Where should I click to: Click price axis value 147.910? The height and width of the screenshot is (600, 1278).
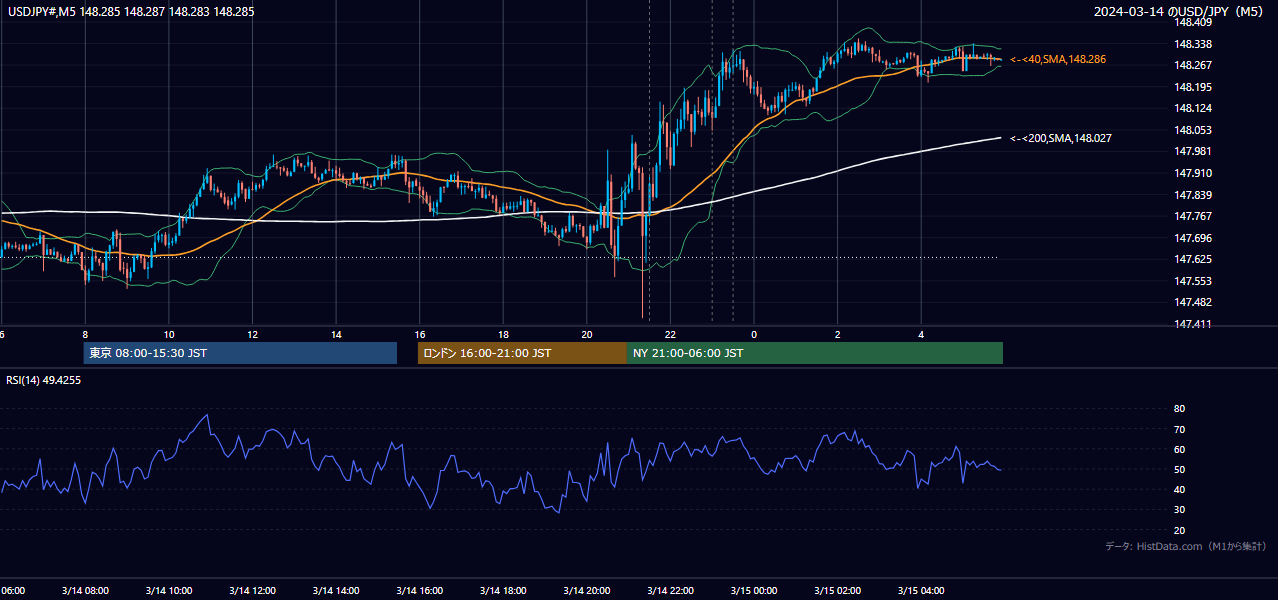click(x=1192, y=173)
